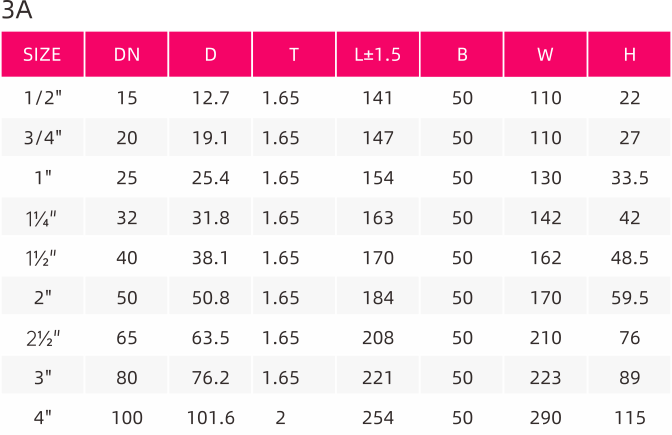The width and height of the screenshot is (672, 435).
Task: Select the 254 length value
Action: tap(378, 418)
